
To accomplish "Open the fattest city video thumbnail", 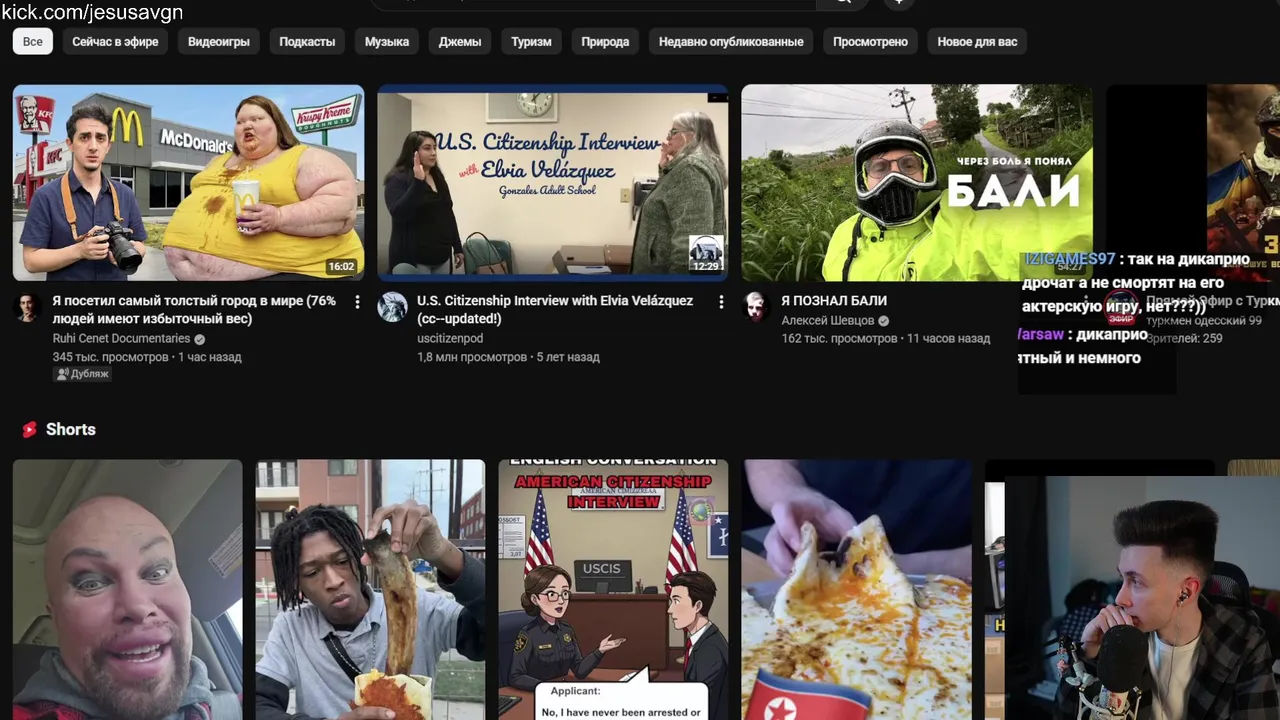I will coord(188,182).
